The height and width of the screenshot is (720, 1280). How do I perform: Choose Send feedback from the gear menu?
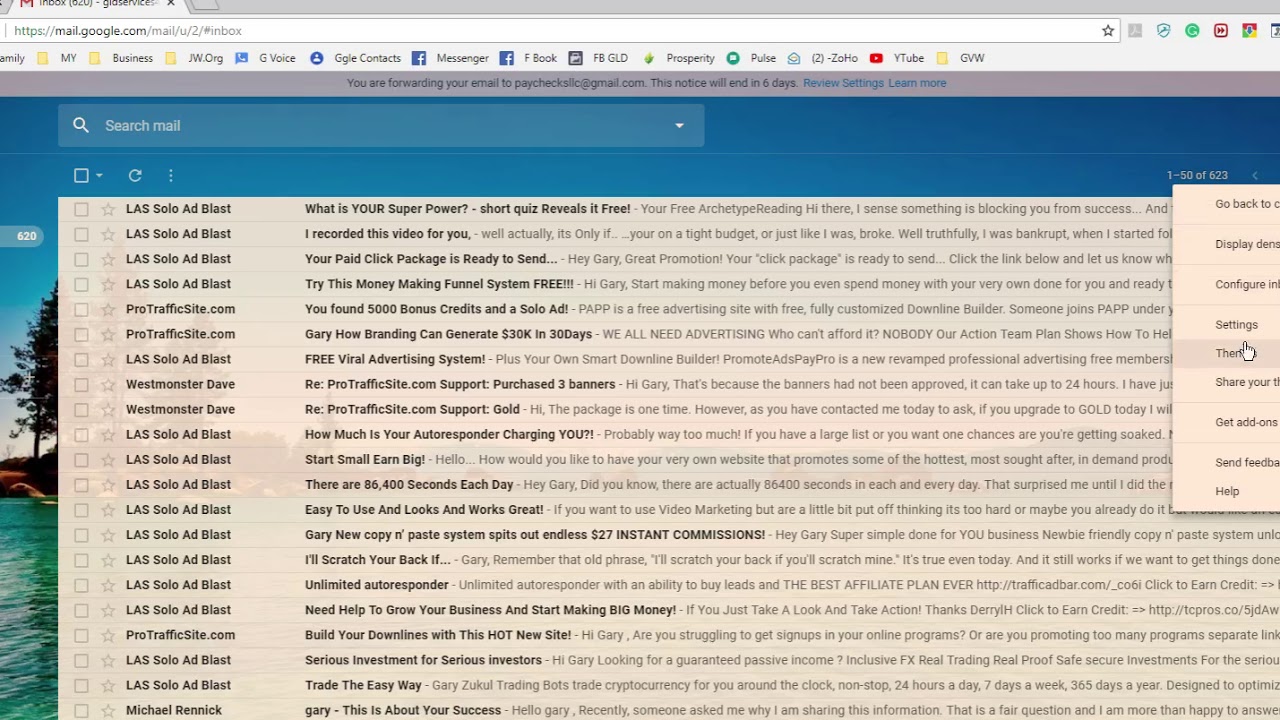(1247, 463)
